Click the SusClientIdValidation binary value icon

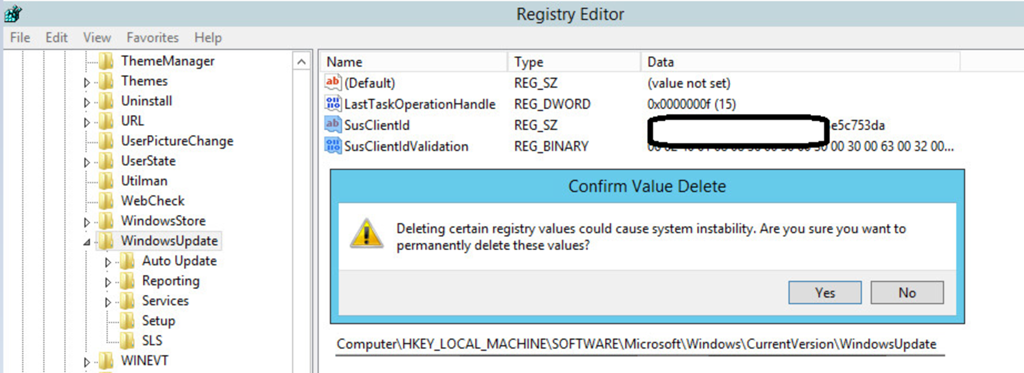tap(333, 146)
